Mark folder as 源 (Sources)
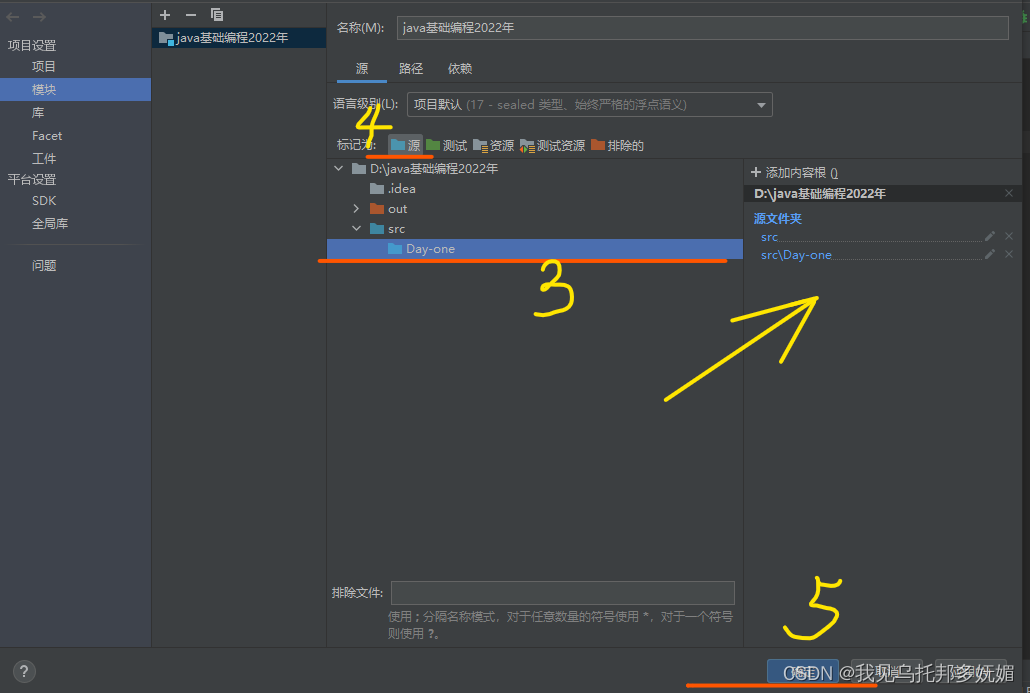1030x693 pixels. coord(405,145)
